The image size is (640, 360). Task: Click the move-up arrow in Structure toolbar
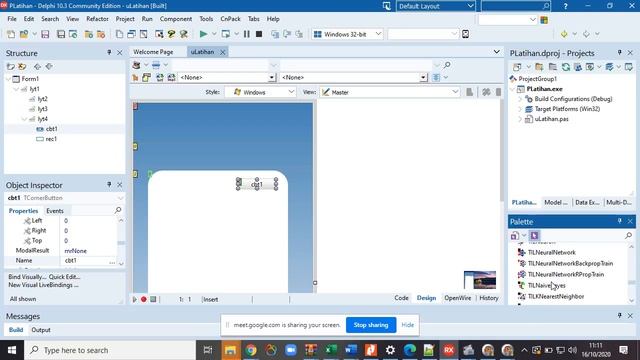tap(37, 67)
